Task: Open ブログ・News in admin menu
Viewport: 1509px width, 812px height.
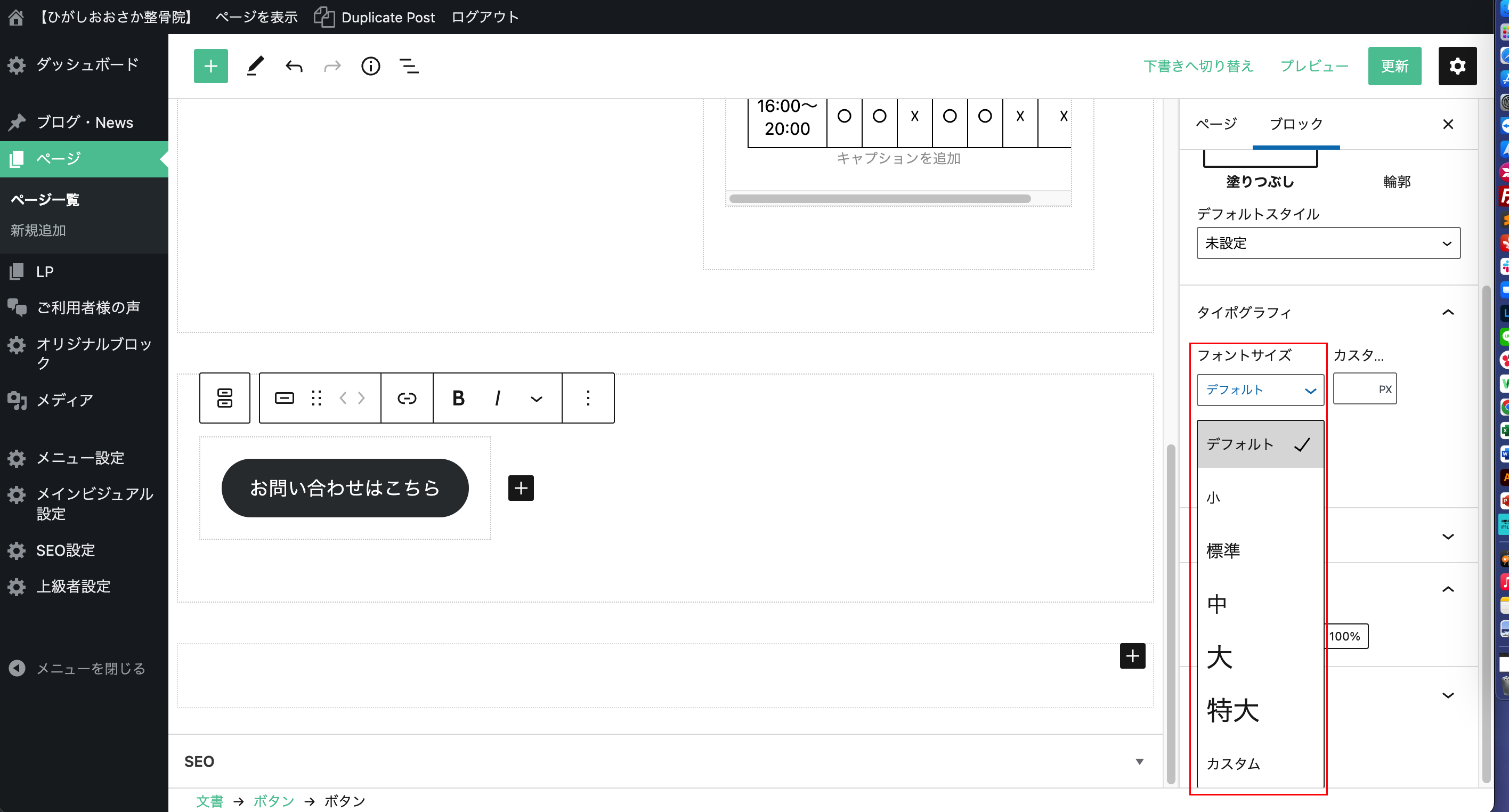Action: point(85,123)
